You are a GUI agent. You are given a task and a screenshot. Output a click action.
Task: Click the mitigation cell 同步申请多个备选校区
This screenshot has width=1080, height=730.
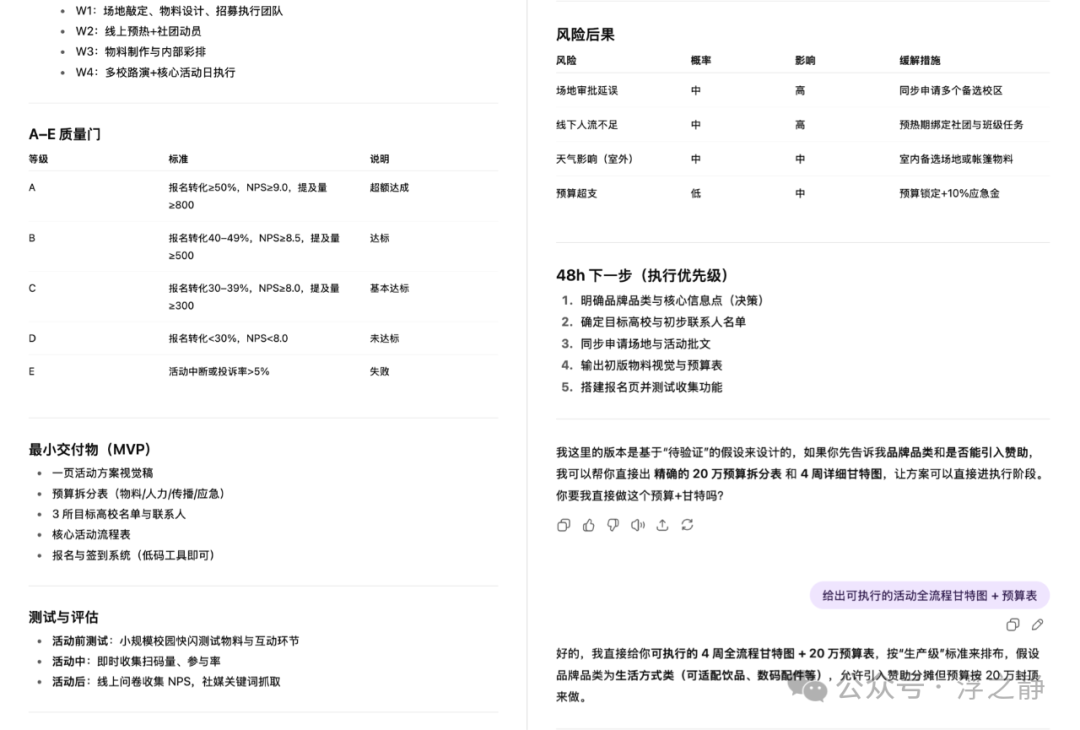click(x=951, y=90)
